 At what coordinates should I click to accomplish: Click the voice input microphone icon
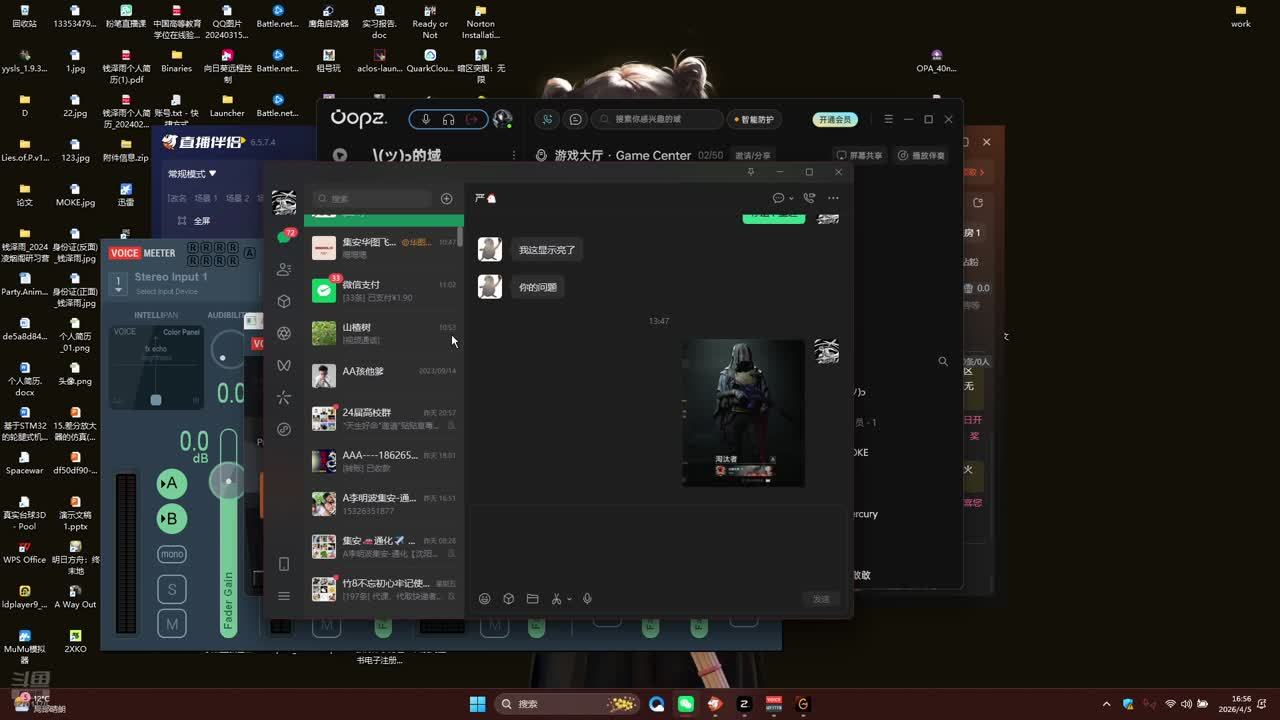coord(588,599)
